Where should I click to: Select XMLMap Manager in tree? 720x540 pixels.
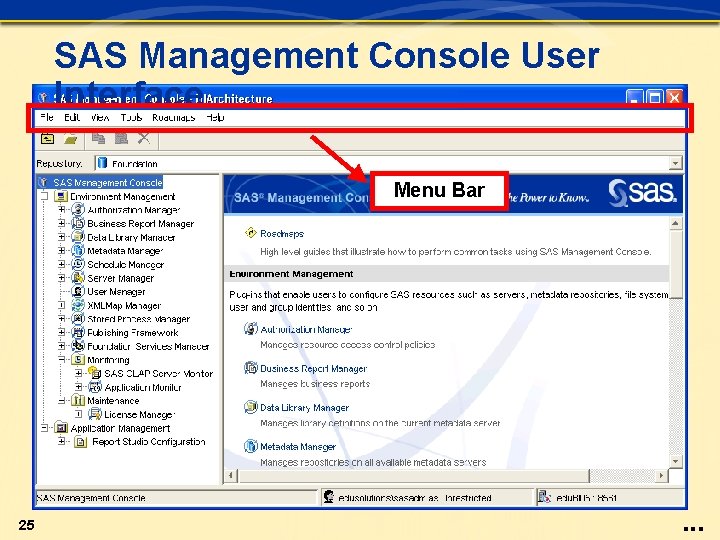click(x=124, y=305)
